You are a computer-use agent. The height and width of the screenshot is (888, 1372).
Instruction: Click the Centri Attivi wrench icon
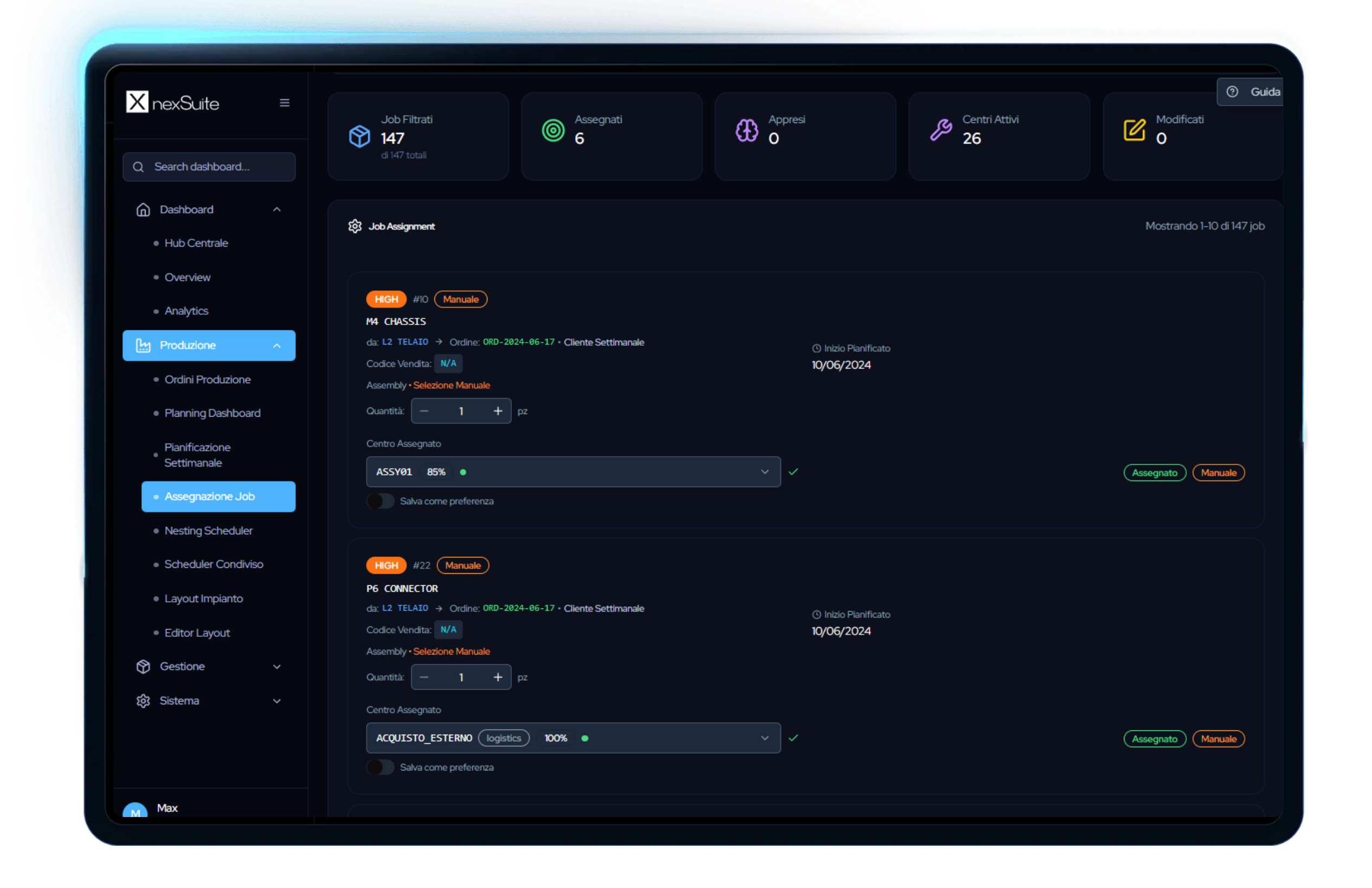[x=941, y=131]
